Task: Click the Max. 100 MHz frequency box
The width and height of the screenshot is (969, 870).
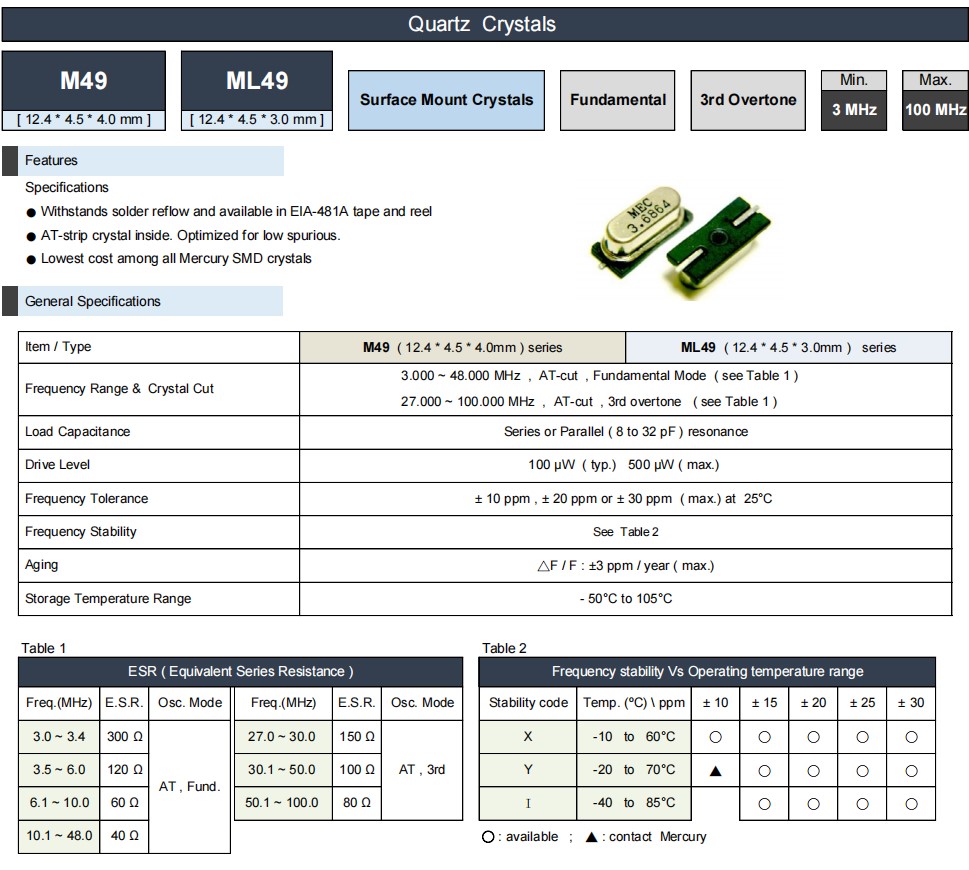Action: tap(935, 100)
